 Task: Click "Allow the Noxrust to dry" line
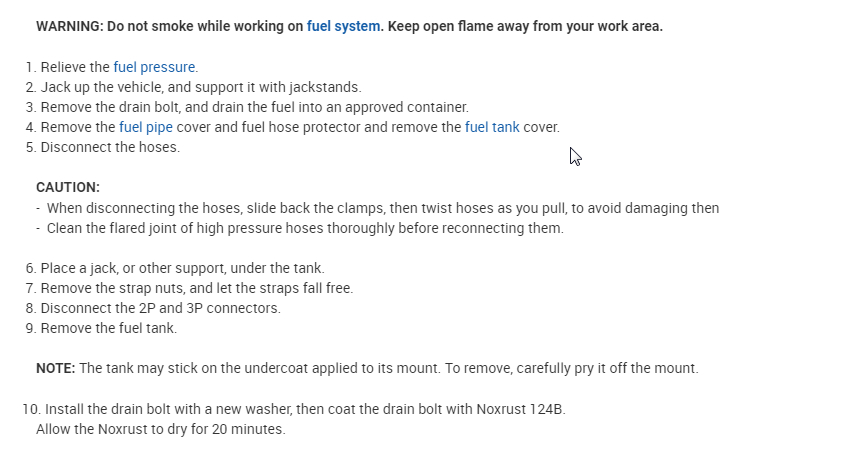[160, 430]
